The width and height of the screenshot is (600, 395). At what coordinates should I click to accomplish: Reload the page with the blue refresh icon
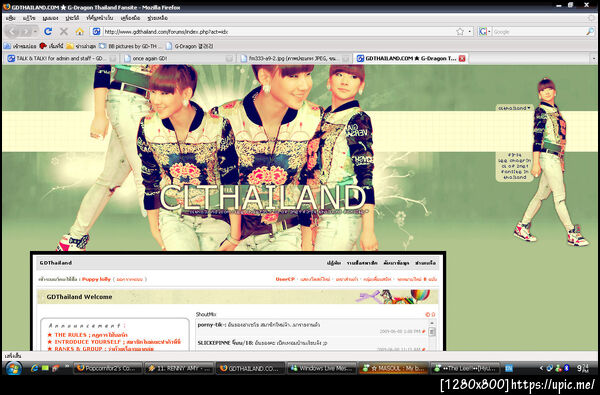coord(48,31)
